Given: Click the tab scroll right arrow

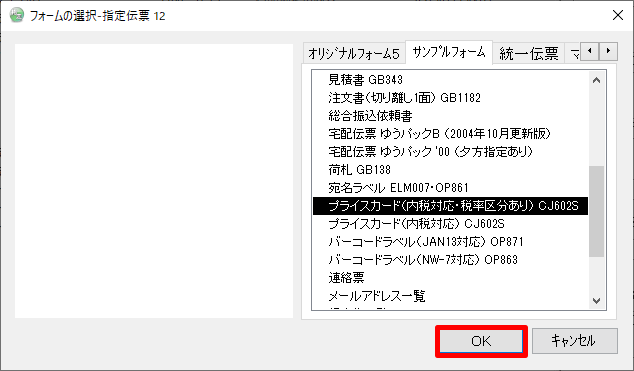Looking at the screenshot, I should click(x=608, y=51).
